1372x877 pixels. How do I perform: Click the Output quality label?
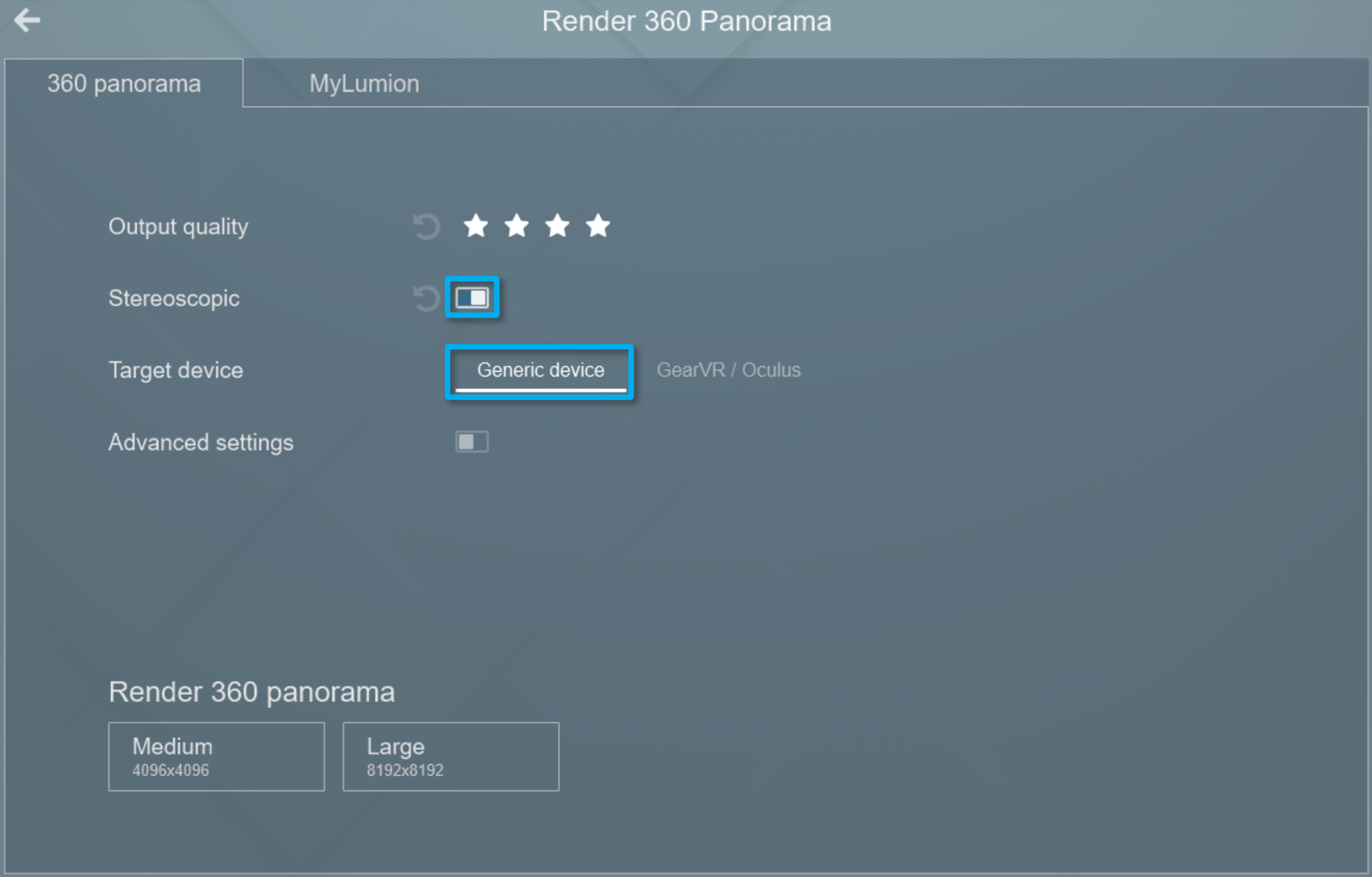pyautogui.click(x=179, y=227)
